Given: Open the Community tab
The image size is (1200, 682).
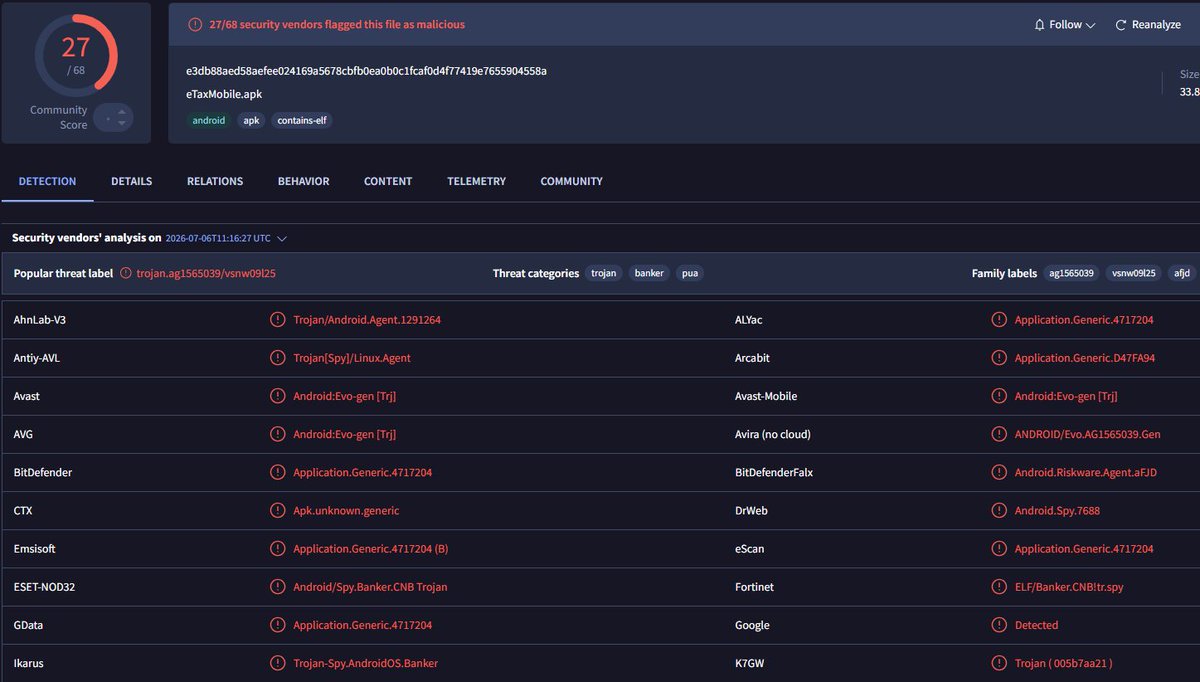Looking at the screenshot, I should (x=571, y=181).
